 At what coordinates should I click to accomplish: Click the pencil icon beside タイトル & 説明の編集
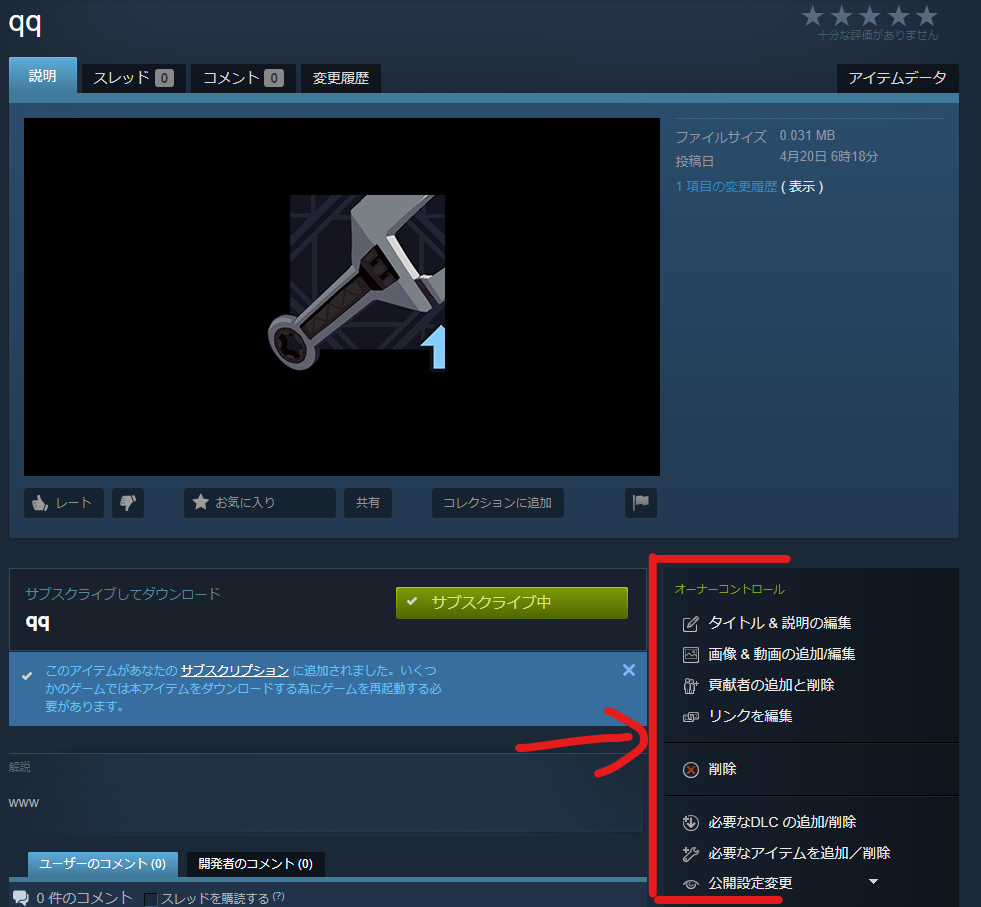690,624
